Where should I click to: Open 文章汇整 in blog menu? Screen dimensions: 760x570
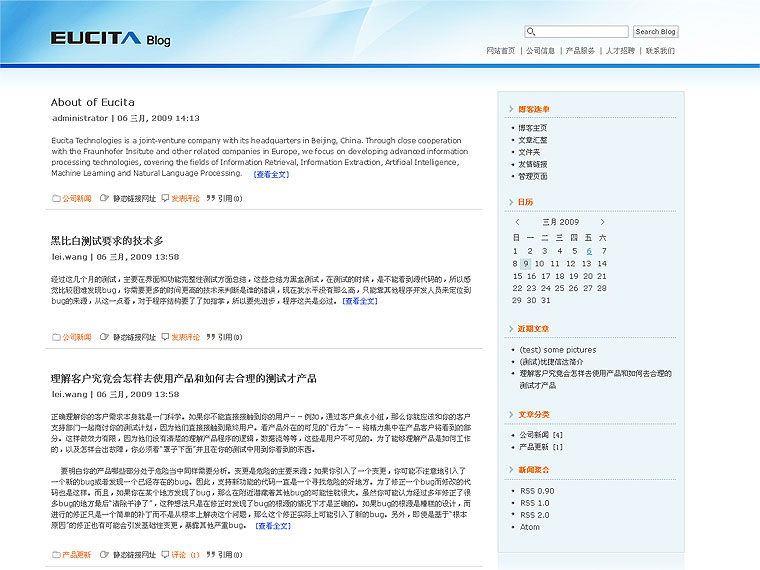pyautogui.click(x=533, y=140)
